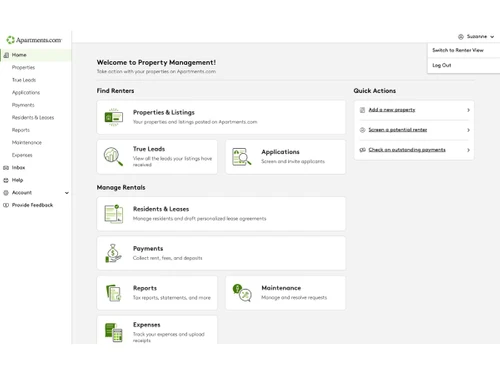Open the Susanne user dropdown arrow
The width and height of the screenshot is (500, 375).
pyautogui.click(x=492, y=37)
